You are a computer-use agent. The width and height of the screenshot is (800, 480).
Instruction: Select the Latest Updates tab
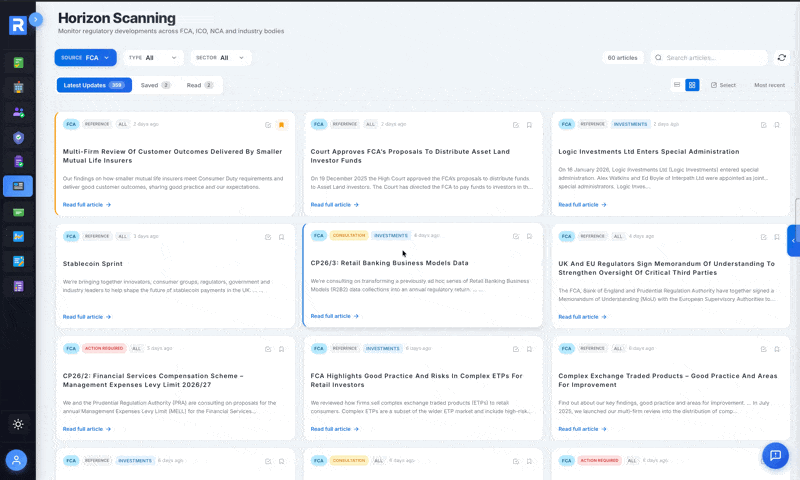[94, 85]
